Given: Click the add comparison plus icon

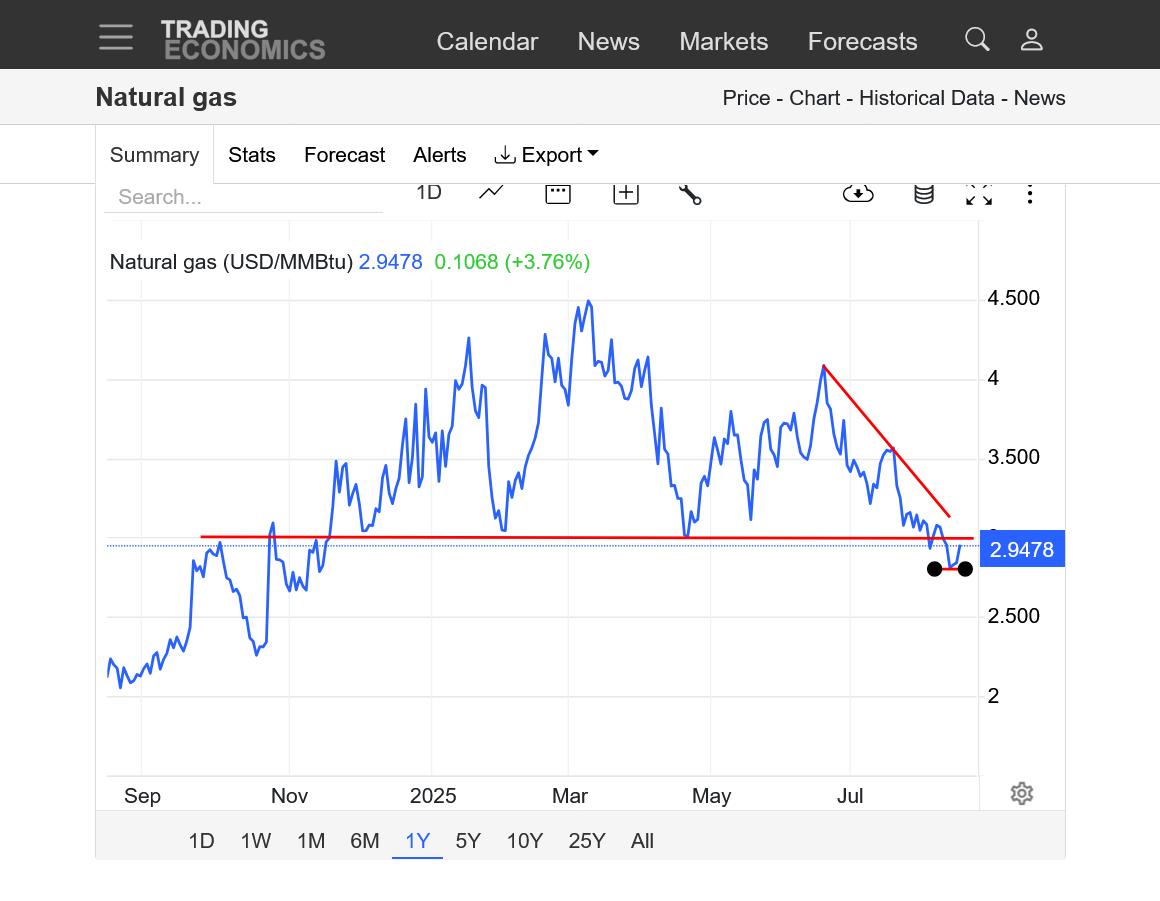Looking at the screenshot, I should (626, 193).
